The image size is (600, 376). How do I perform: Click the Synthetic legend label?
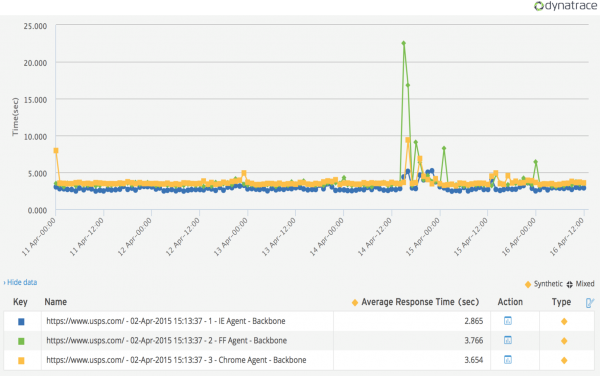(548, 284)
